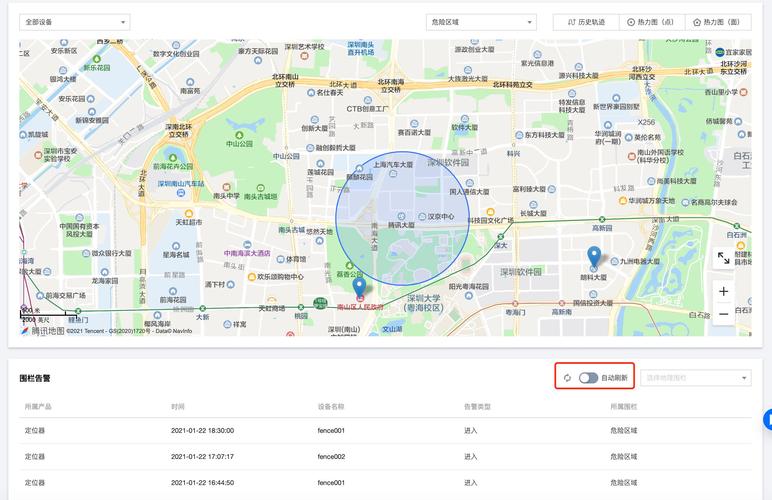Click the 香山里小学 school icon

coord(743,92)
